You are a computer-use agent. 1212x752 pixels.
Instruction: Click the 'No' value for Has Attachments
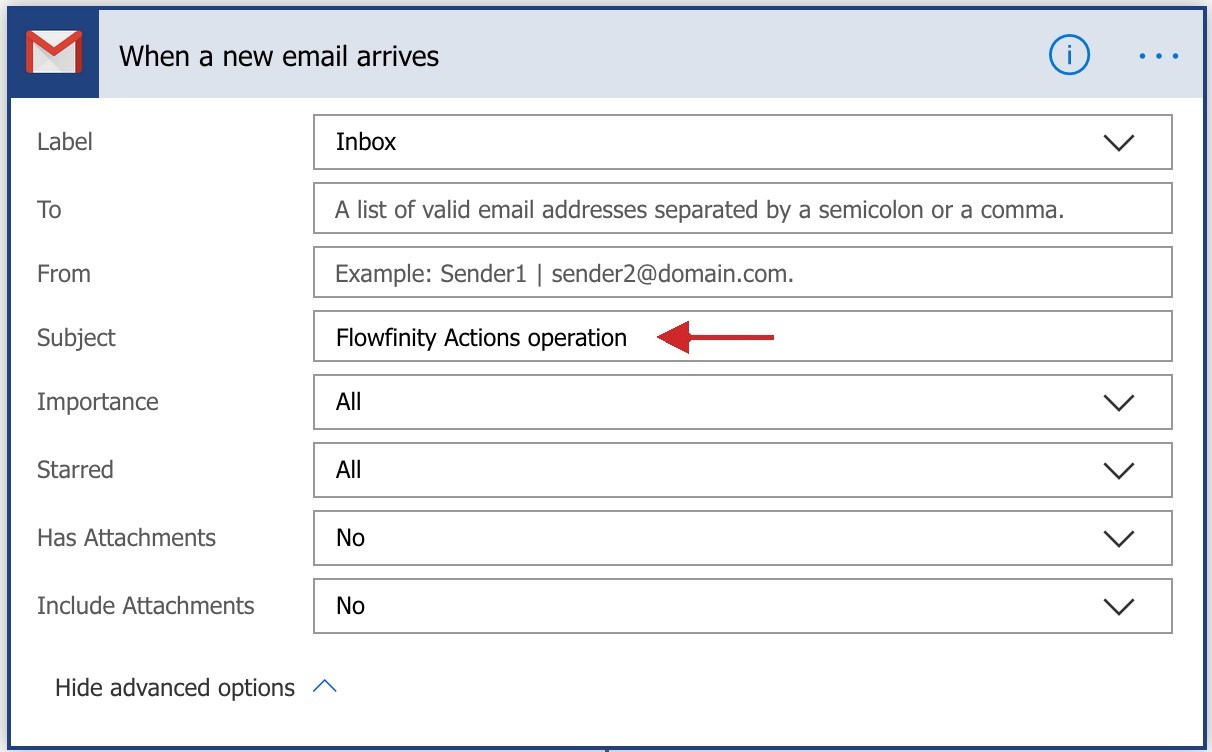pos(351,538)
